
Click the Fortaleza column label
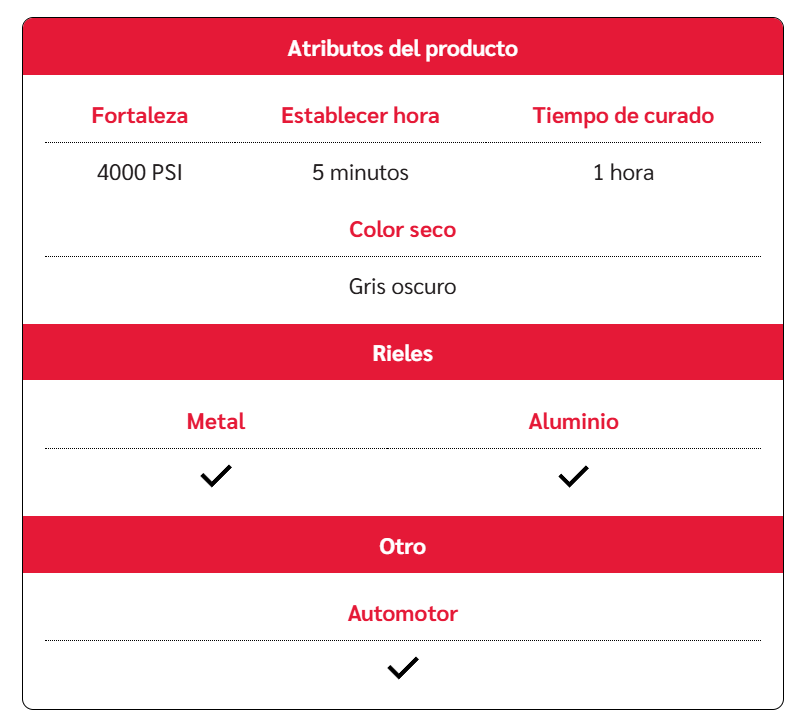(x=140, y=115)
